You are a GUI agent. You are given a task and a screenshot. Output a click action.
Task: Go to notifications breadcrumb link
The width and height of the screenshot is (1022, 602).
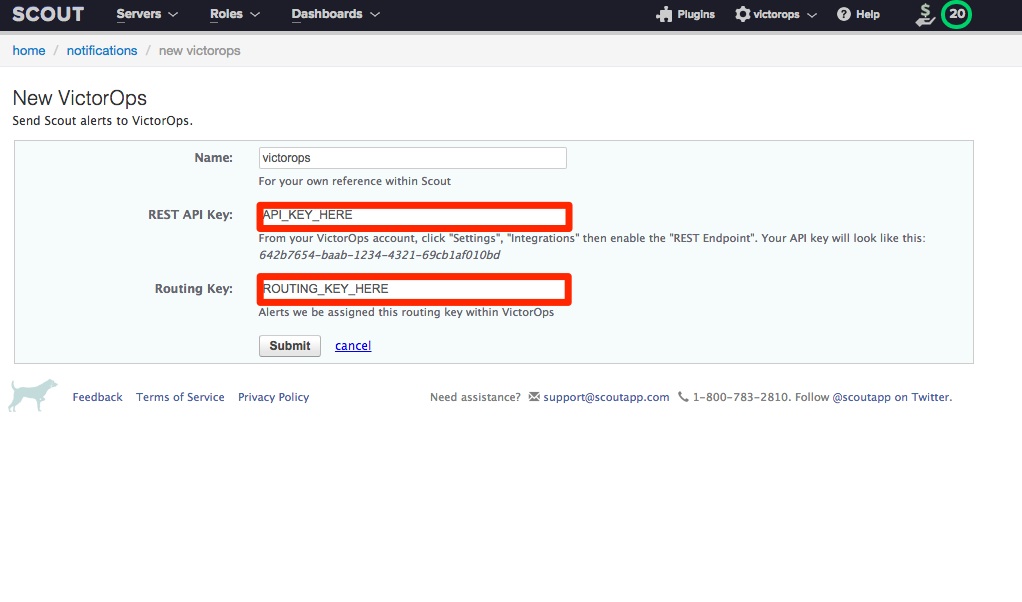tap(102, 51)
